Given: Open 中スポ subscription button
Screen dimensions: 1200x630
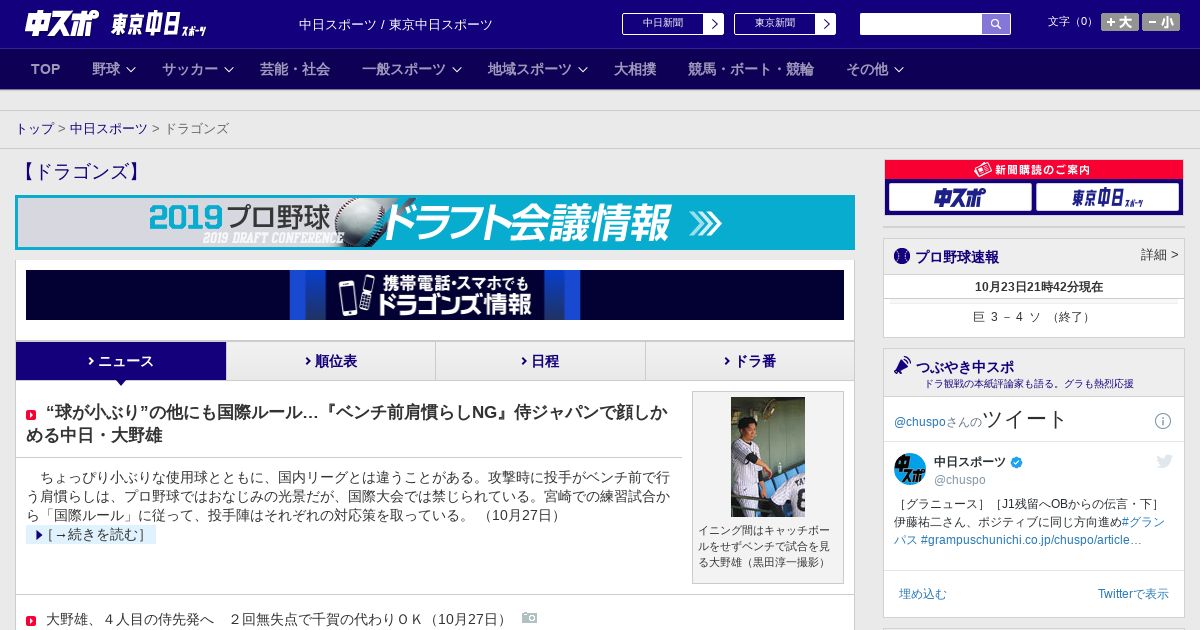Looking at the screenshot, I should point(960,197).
